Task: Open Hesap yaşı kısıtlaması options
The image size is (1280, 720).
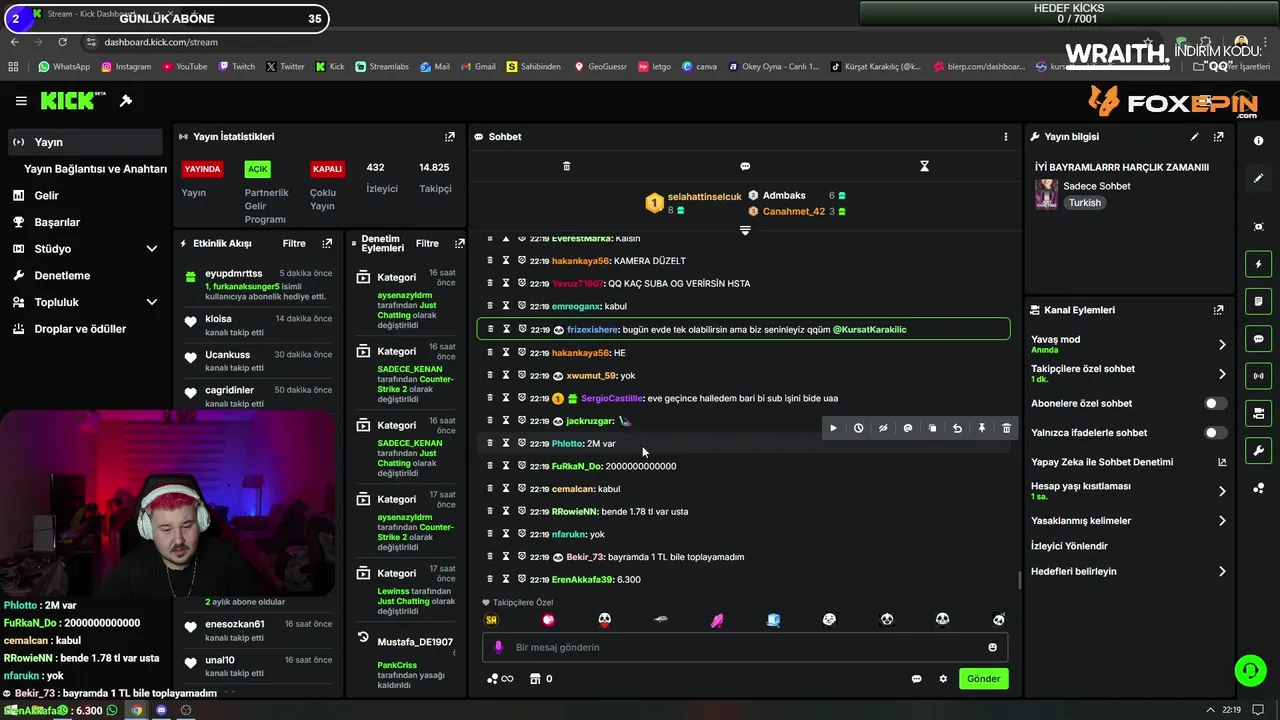Action: 1128,491
